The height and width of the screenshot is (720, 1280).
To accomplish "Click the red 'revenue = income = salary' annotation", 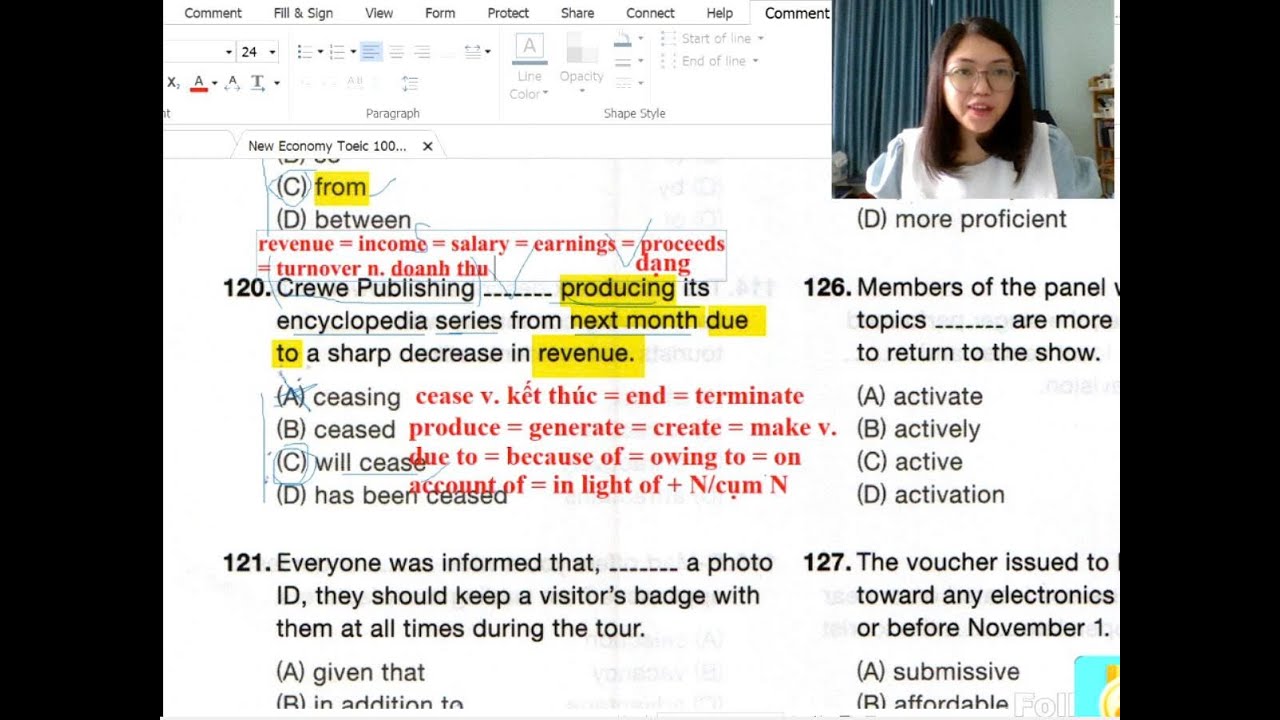I will [491, 255].
